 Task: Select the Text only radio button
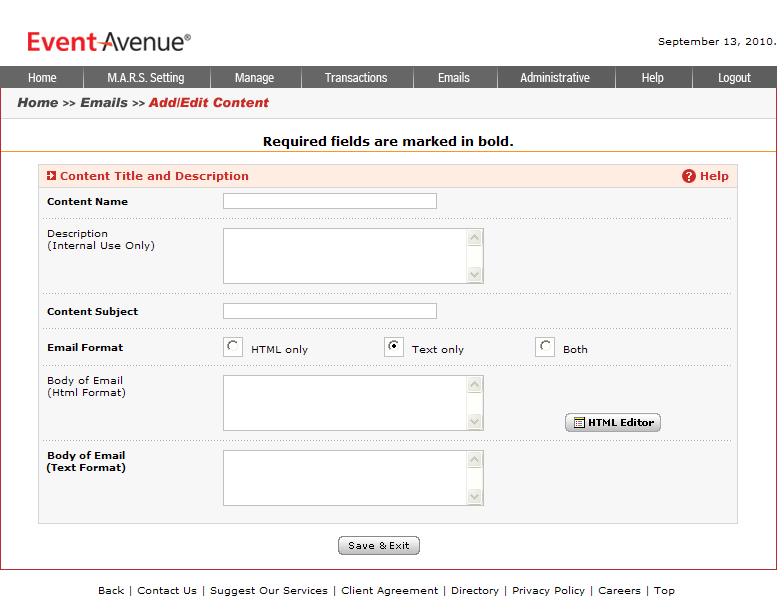coord(394,347)
